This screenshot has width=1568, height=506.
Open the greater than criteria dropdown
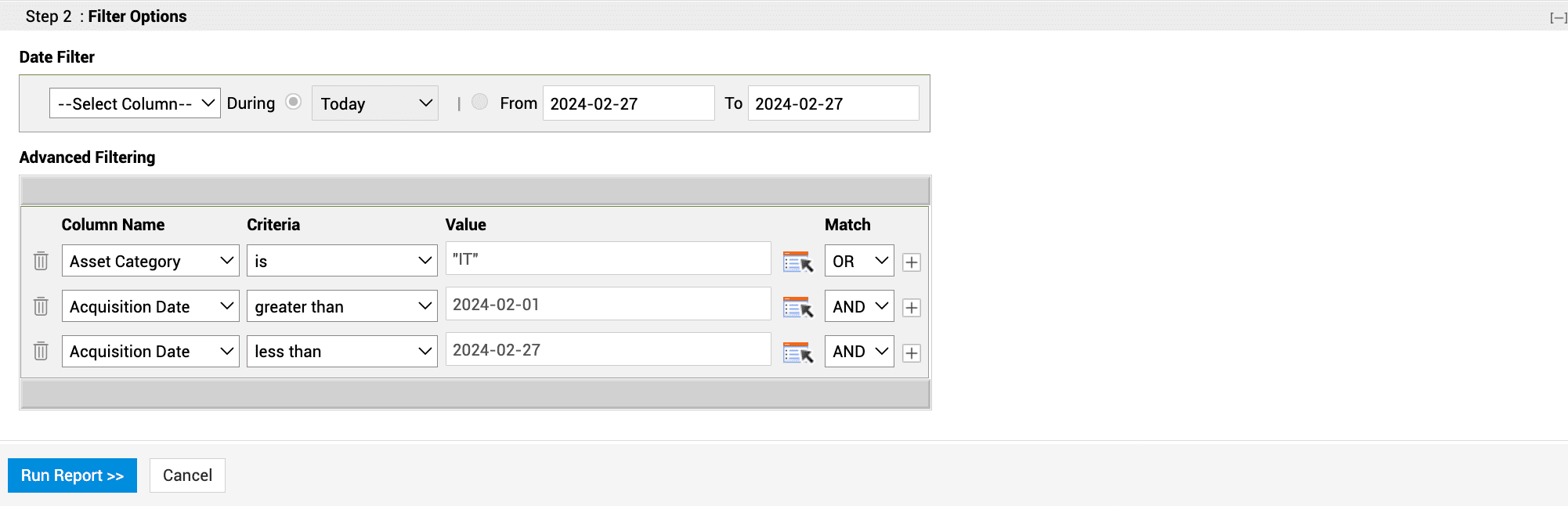point(341,306)
